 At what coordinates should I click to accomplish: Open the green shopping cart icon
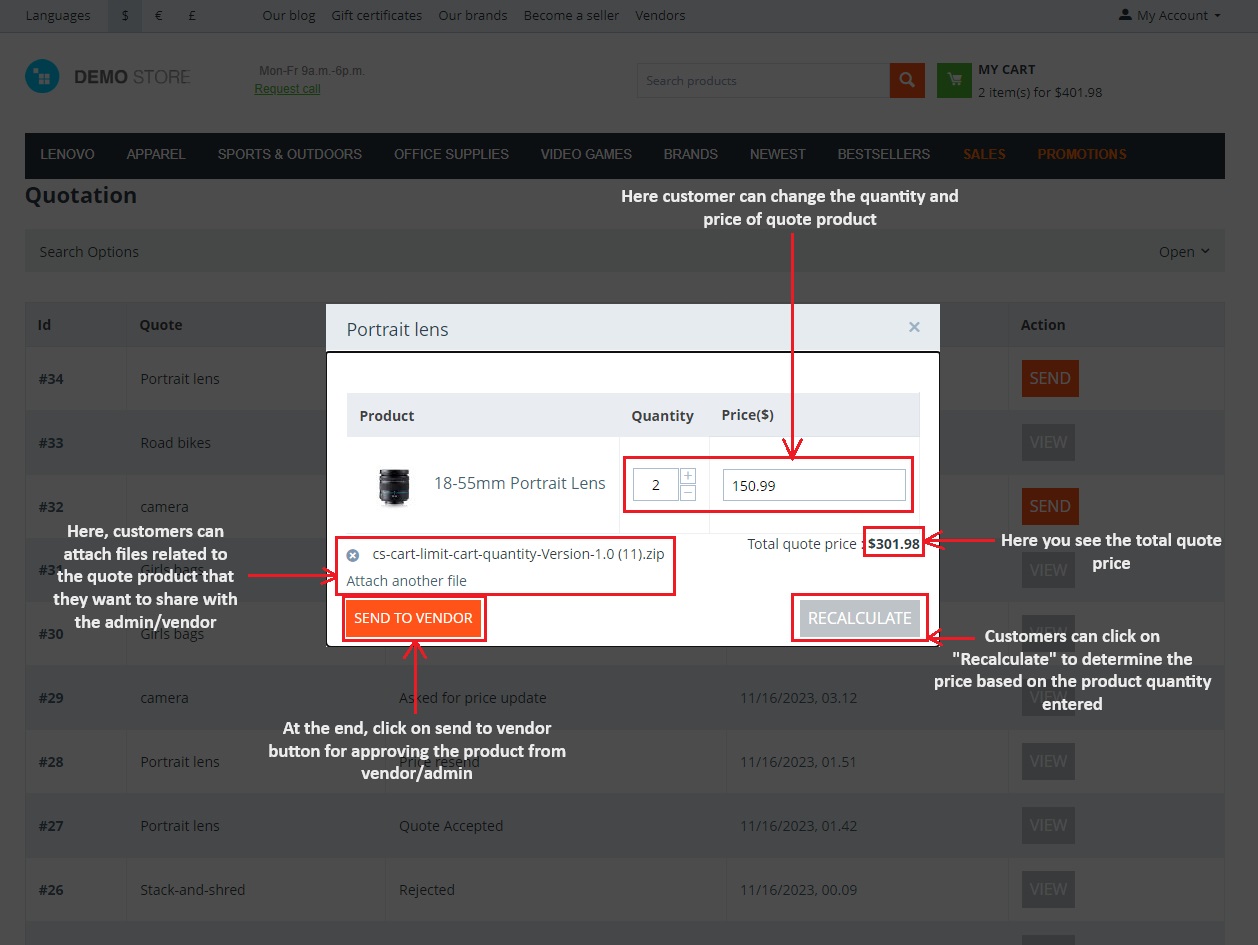[954, 80]
